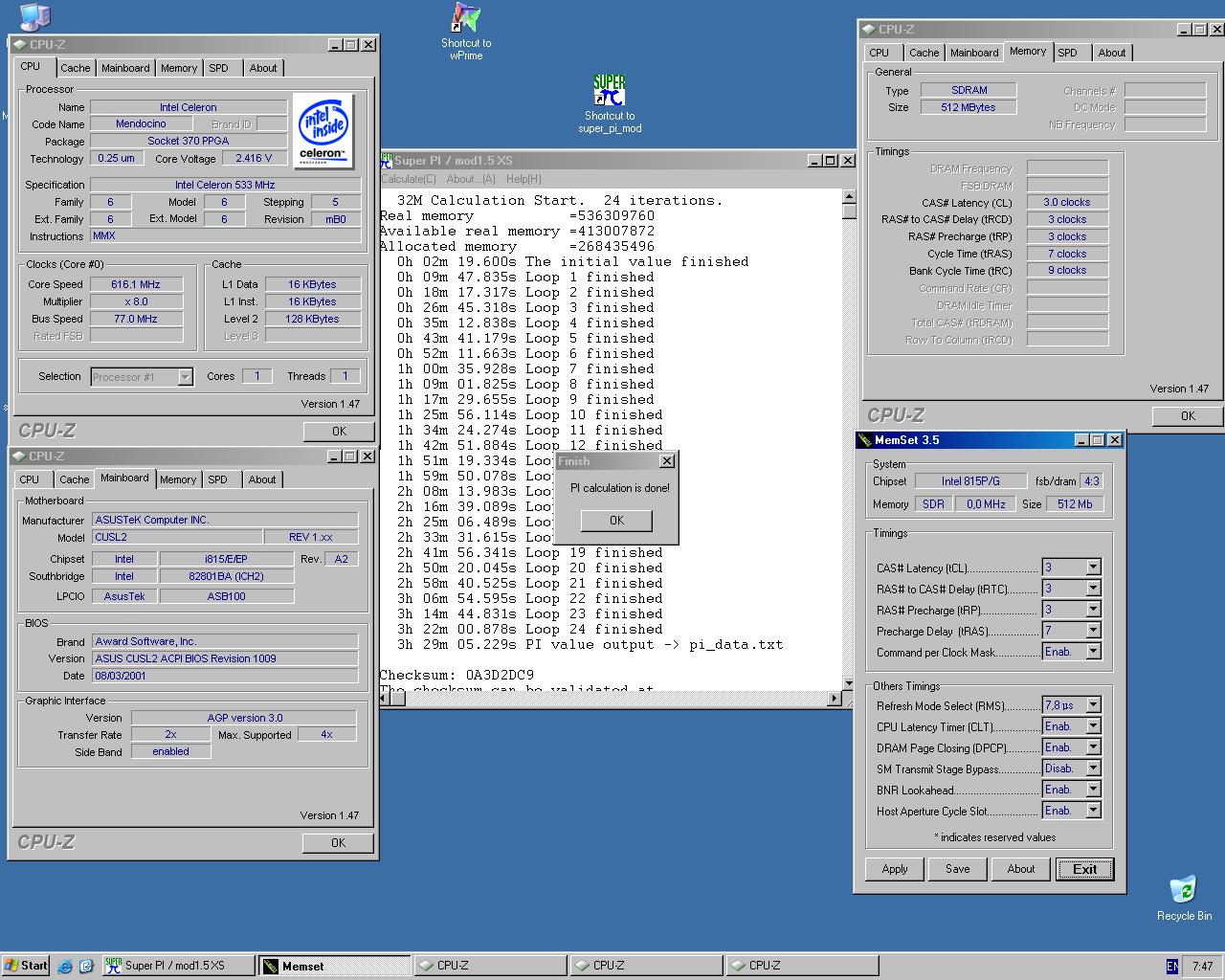This screenshot has width=1225, height=980.
Task: Click the MemSet 3.5 title bar icon
Action: point(864,440)
